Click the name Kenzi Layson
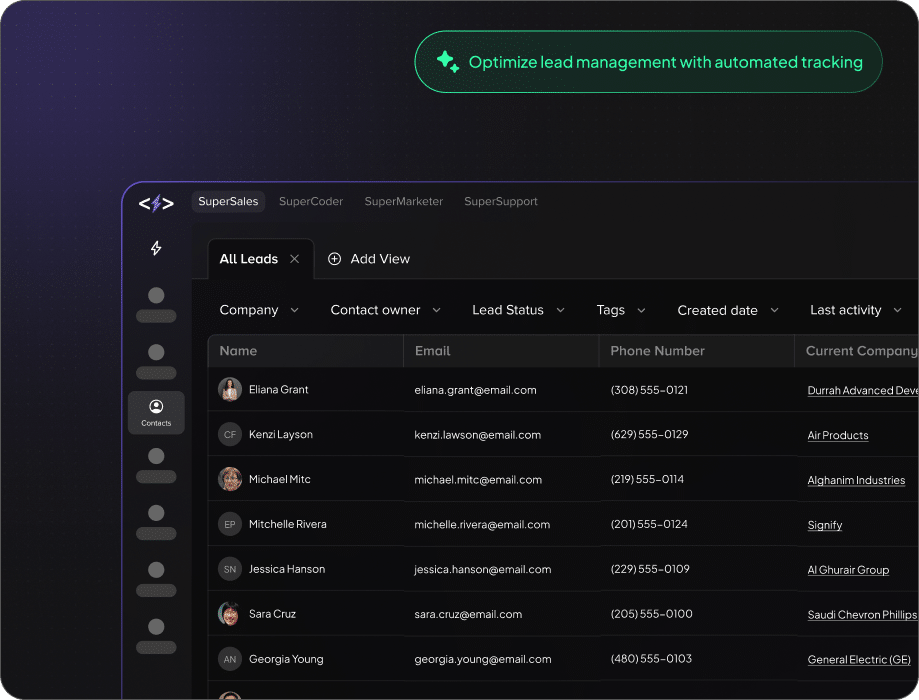 point(281,434)
